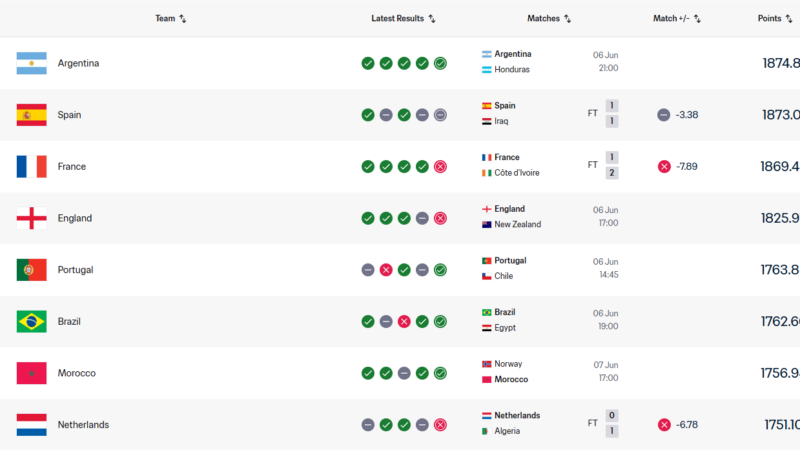Click Portugal's first grey draw result icon
The height and width of the screenshot is (450, 800).
(368, 270)
